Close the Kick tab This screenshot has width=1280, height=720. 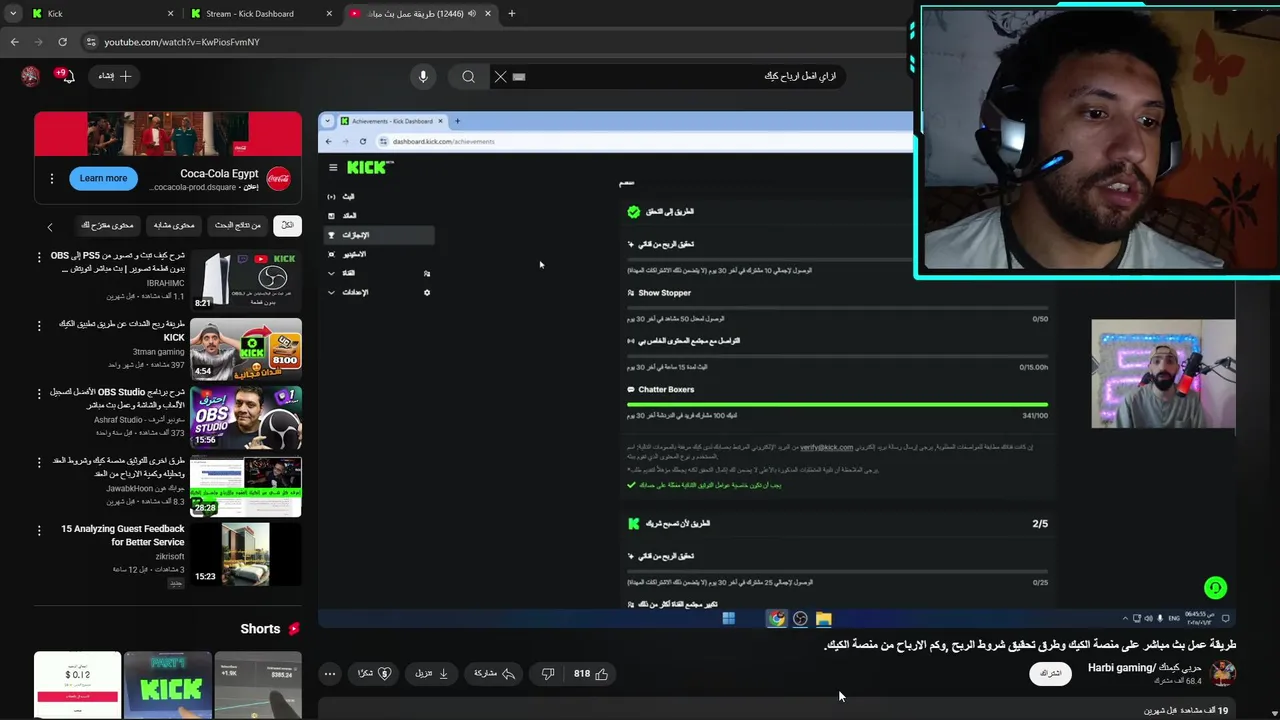[170, 14]
